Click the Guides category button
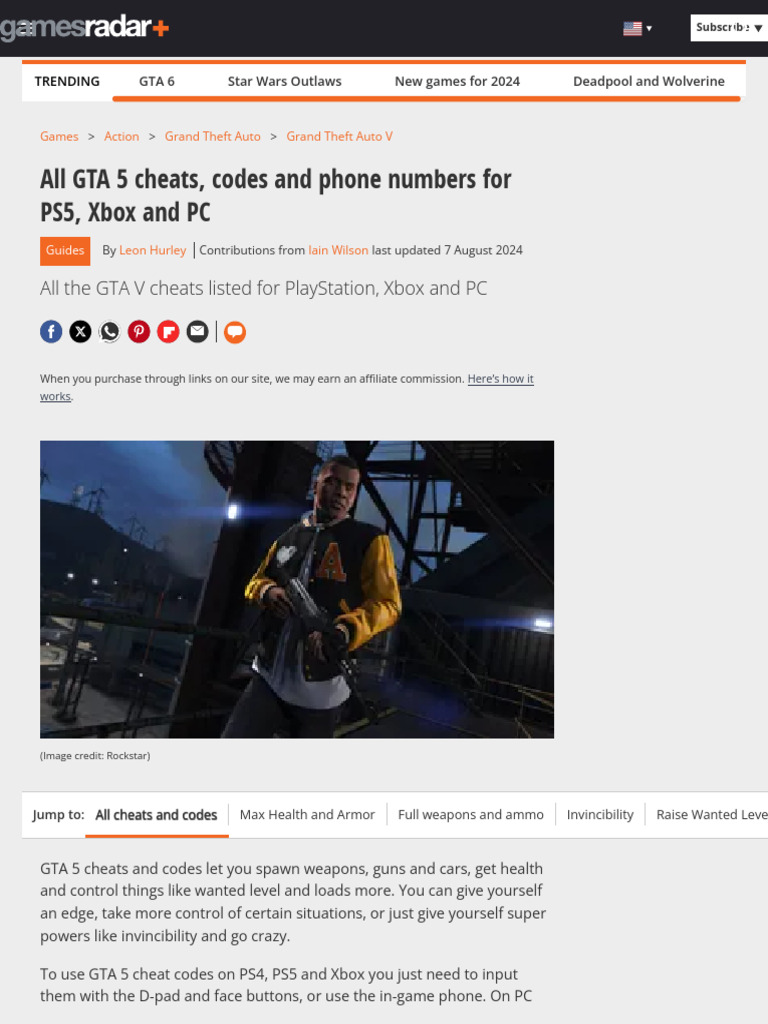This screenshot has height=1024, width=768. (x=65, y=251)
